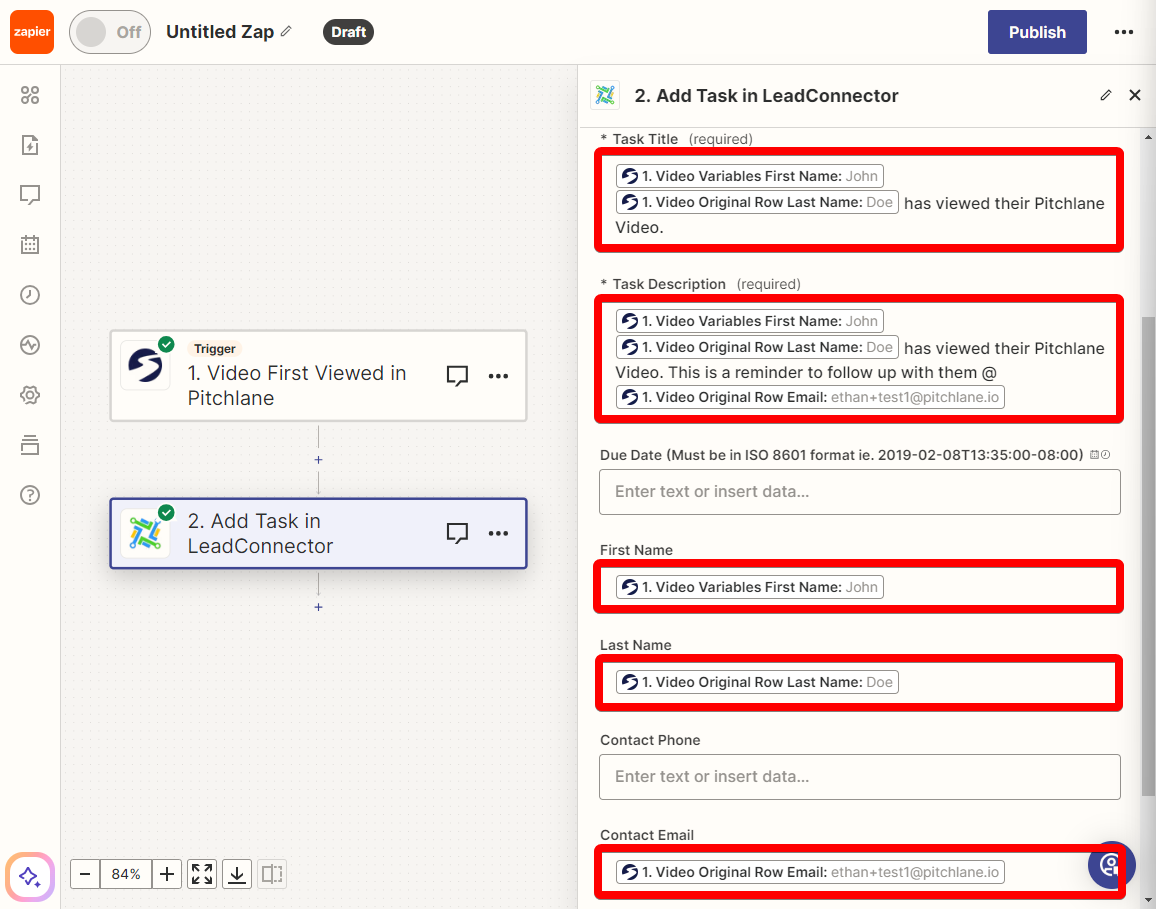
Task: Edit the Untitled Zap name pencil icon
Action: point(286,32)
